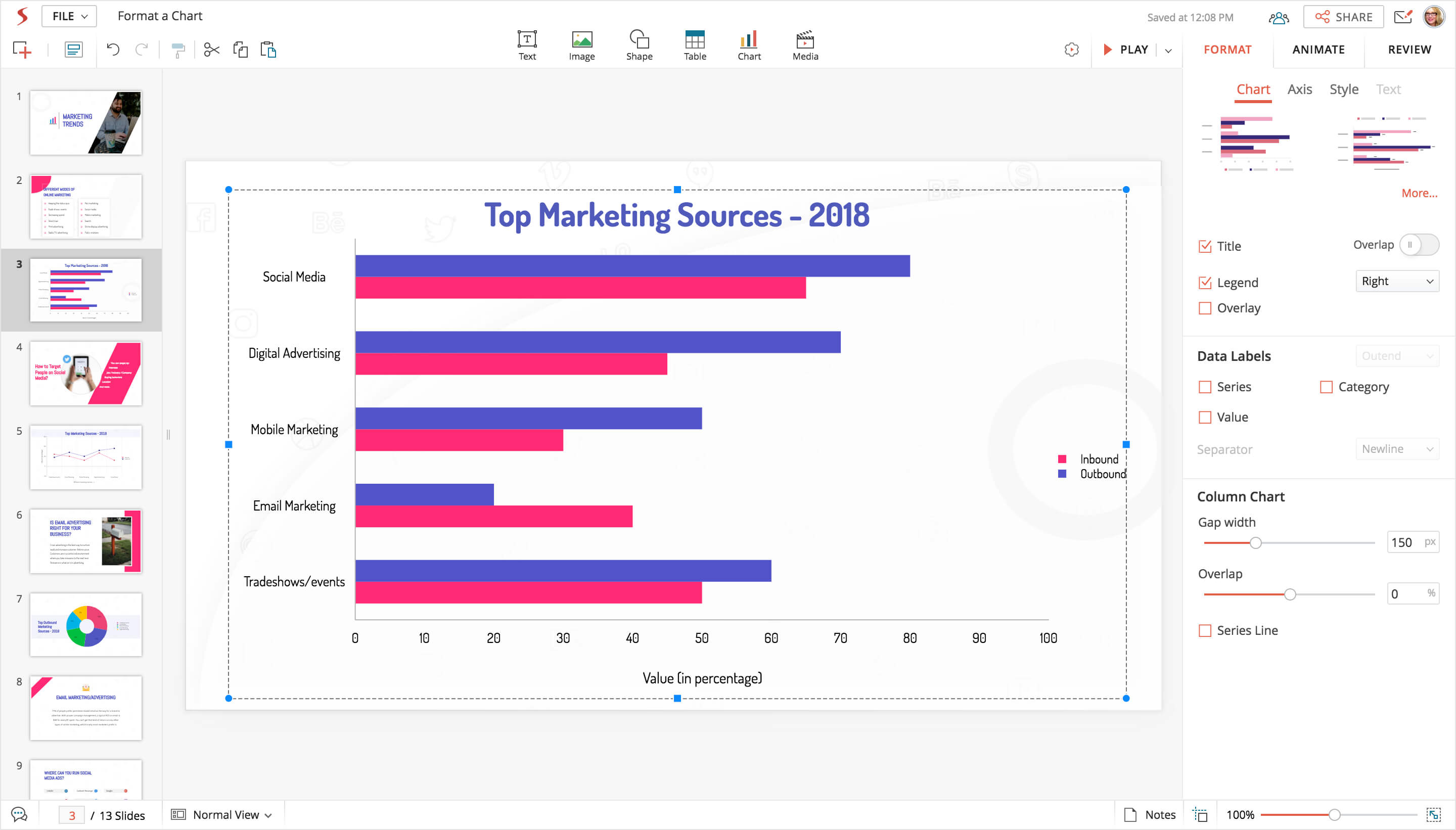Viewport: 1456px width, 830px height.
Task: Toggle the title Overlap switch
Action: (1419, 245)
